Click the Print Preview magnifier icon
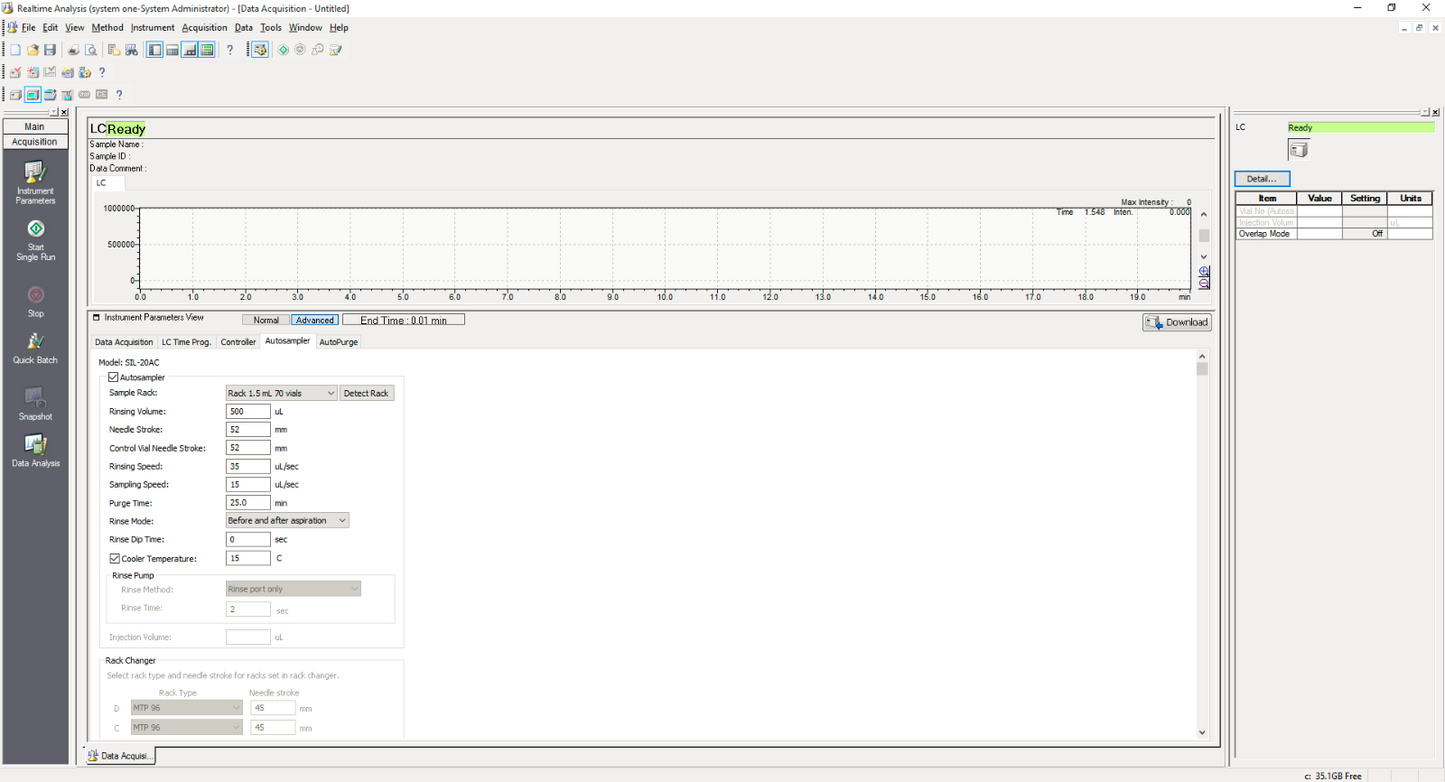Image resolution: width=1445 pixels, height=782 pixels. [90, 50]
